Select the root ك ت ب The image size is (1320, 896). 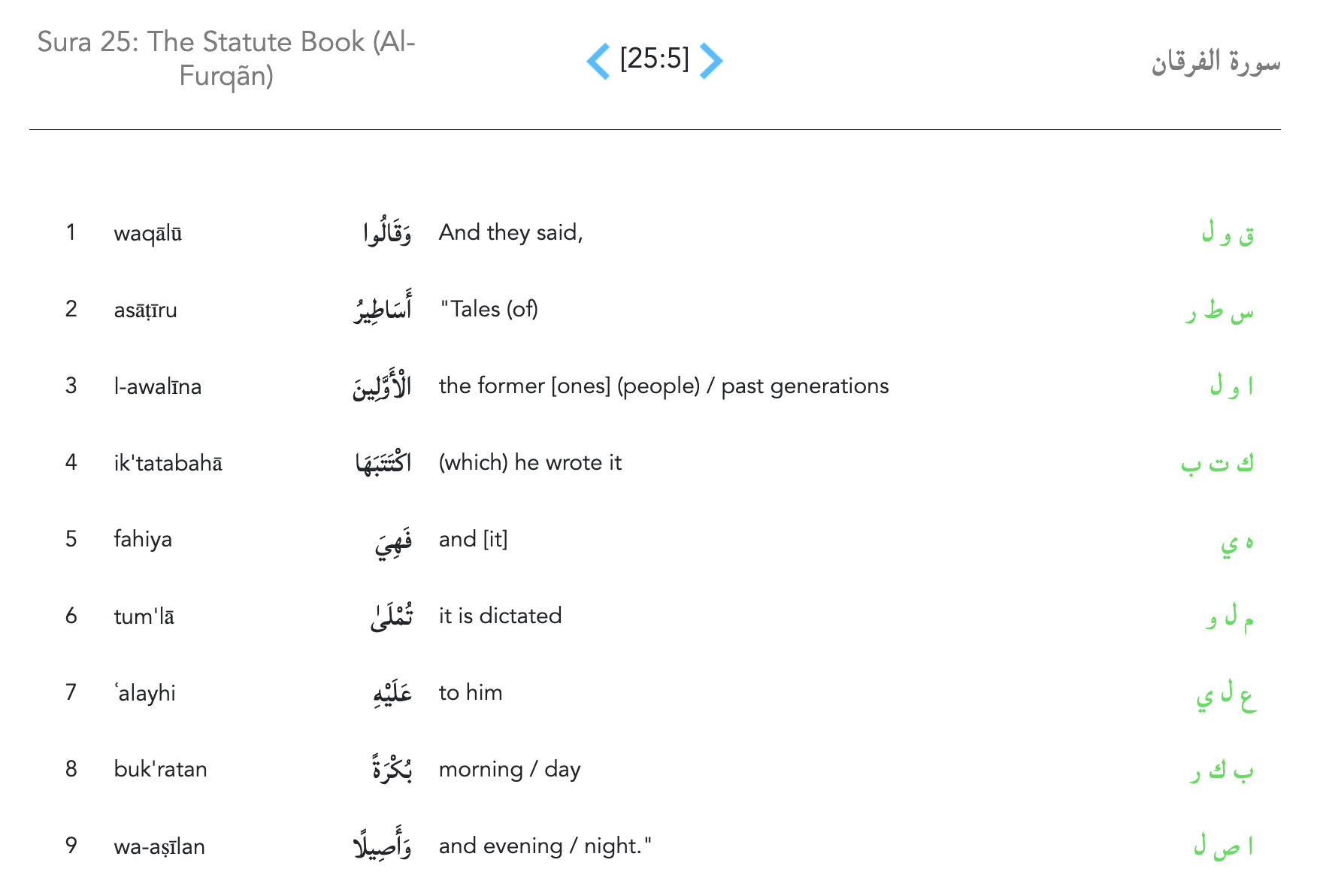tap(1217, 464)
